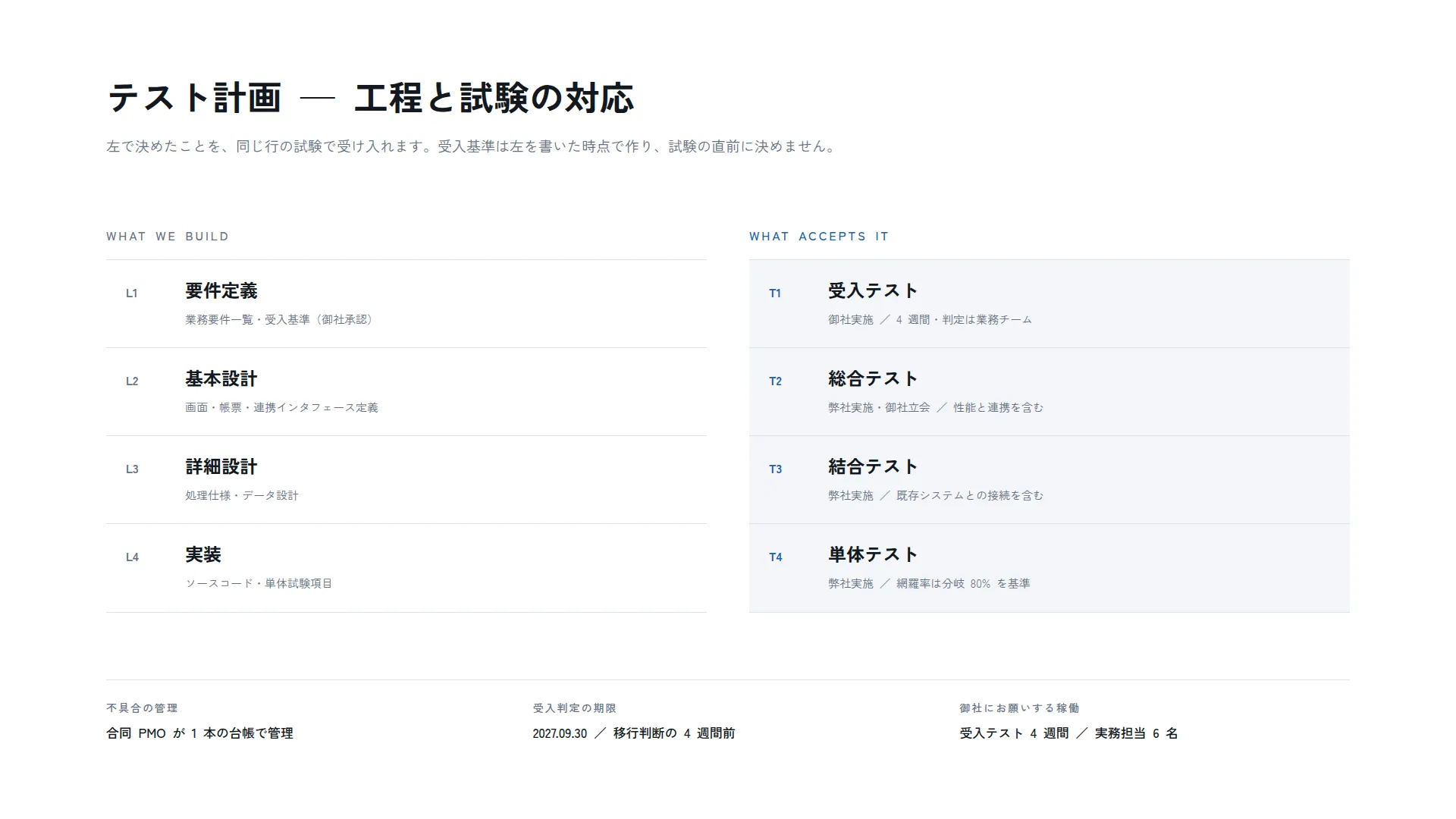Click the text 受入テスト 4 週間 / 実務担当 6 名
This screenshot has height=819, width=1456.
pyautogui.click(x=1068, y=733)
